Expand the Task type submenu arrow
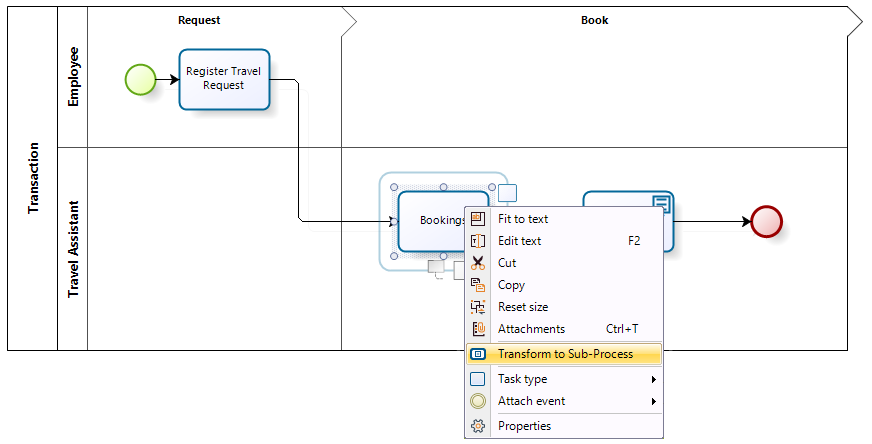The image size is (872, 444). click(x=654, y=380)
